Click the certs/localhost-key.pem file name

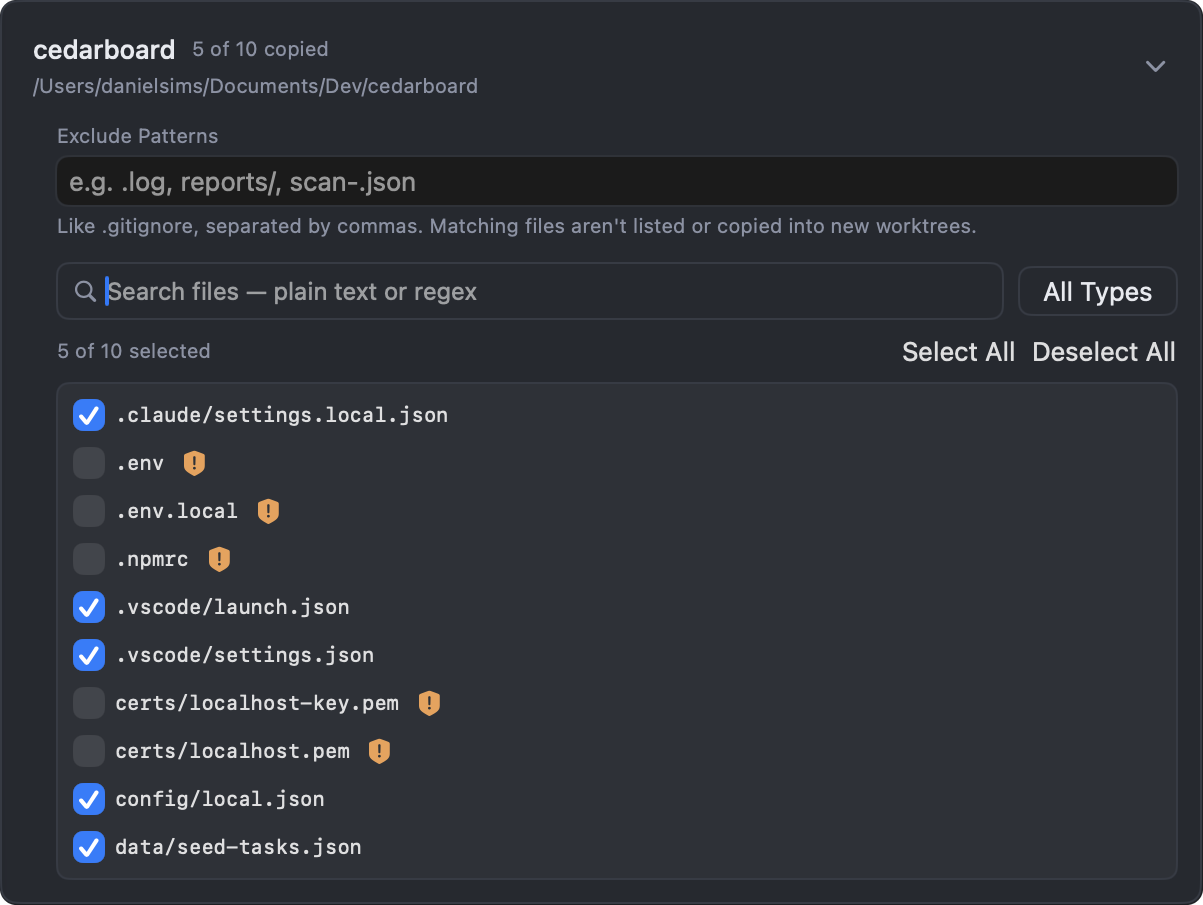pos(257,703)
